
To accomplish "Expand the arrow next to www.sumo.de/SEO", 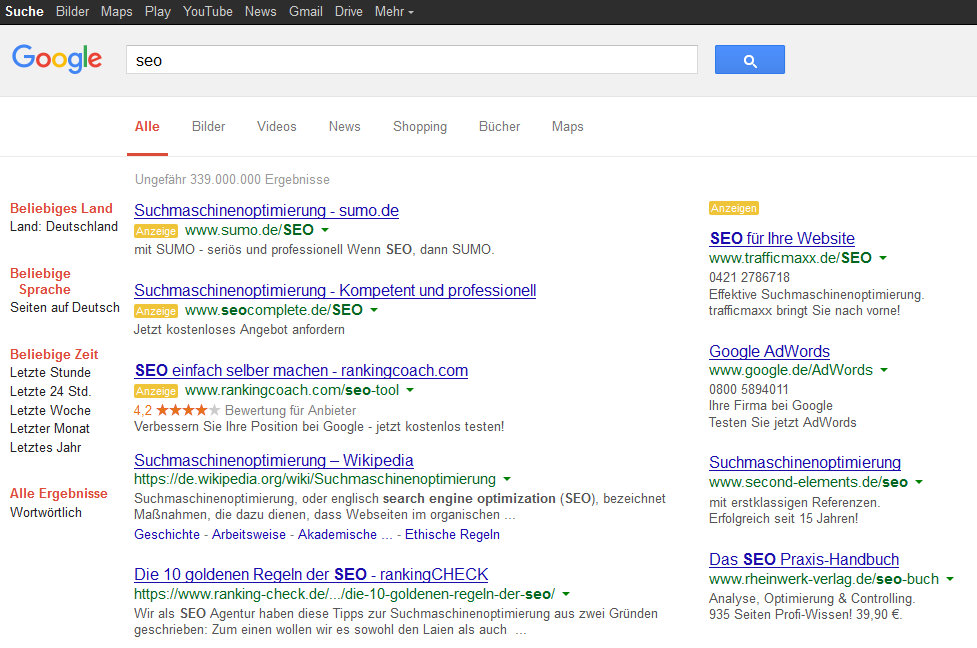I will [x=325, y=230].
